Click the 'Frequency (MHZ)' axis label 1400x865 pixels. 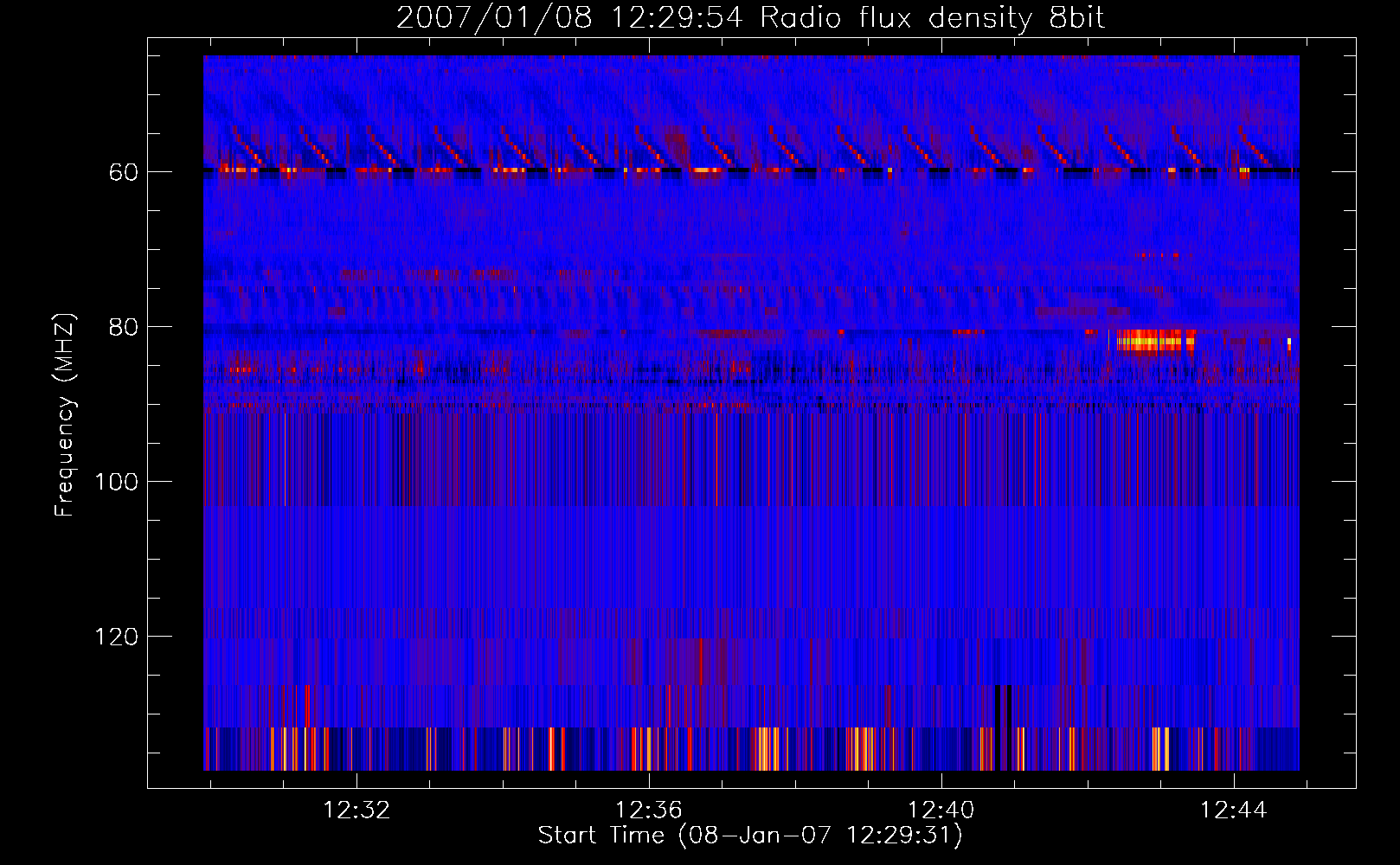click(65, 415)
